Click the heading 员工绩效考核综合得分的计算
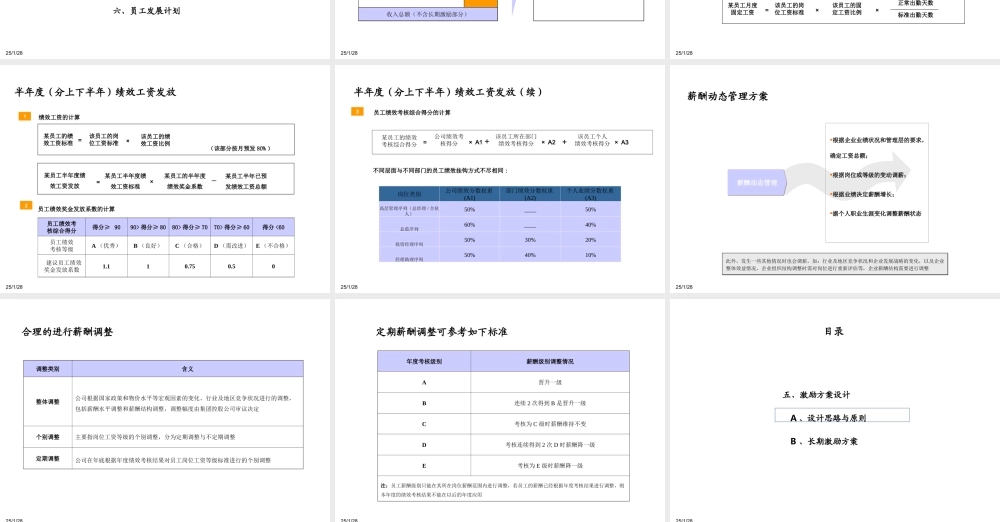The image size is (1000, 522). (x=412, y=112)
